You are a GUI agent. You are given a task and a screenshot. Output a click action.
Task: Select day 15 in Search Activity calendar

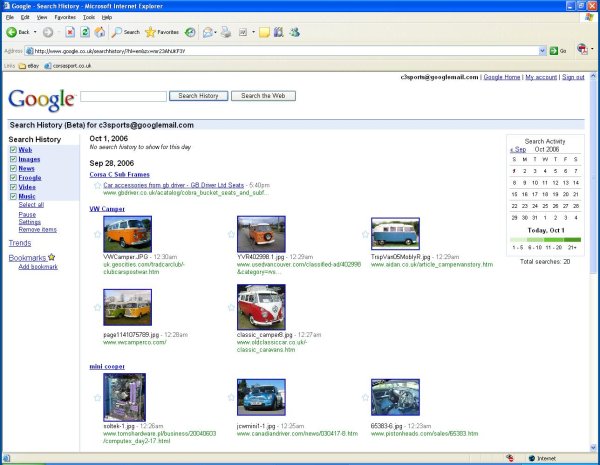point(514,194)
